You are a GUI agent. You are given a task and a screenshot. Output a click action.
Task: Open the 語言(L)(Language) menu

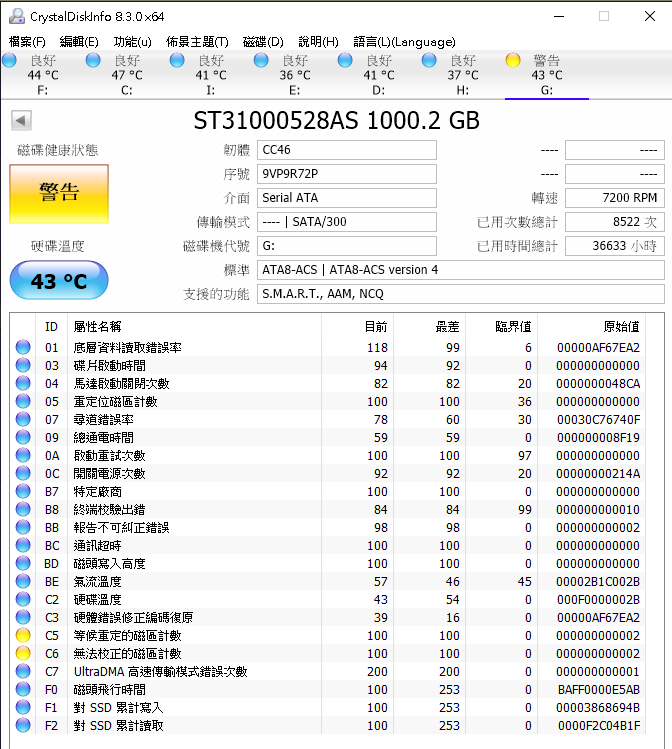pyautogui.click(x=404, y=42)
